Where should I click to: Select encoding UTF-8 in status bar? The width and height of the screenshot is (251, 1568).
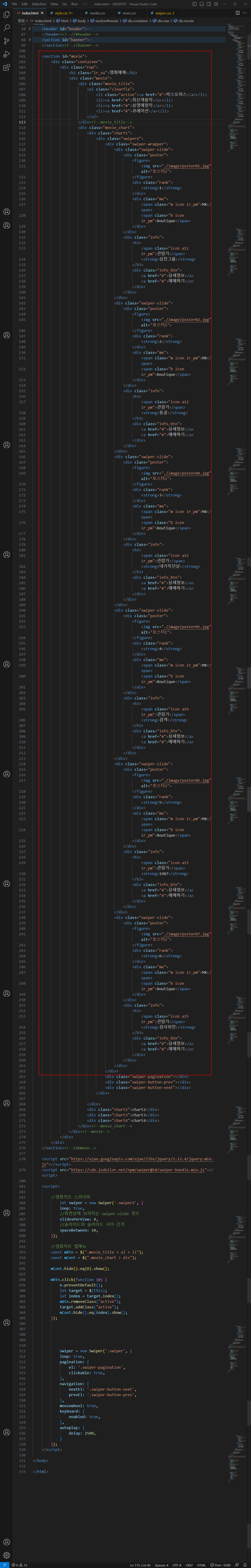(x=177, y=1565)
